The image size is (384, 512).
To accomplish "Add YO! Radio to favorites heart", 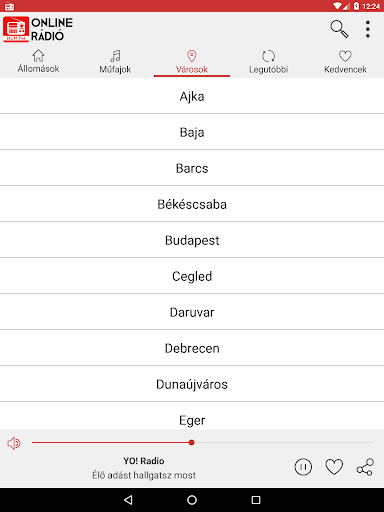I will click(334, 467).
